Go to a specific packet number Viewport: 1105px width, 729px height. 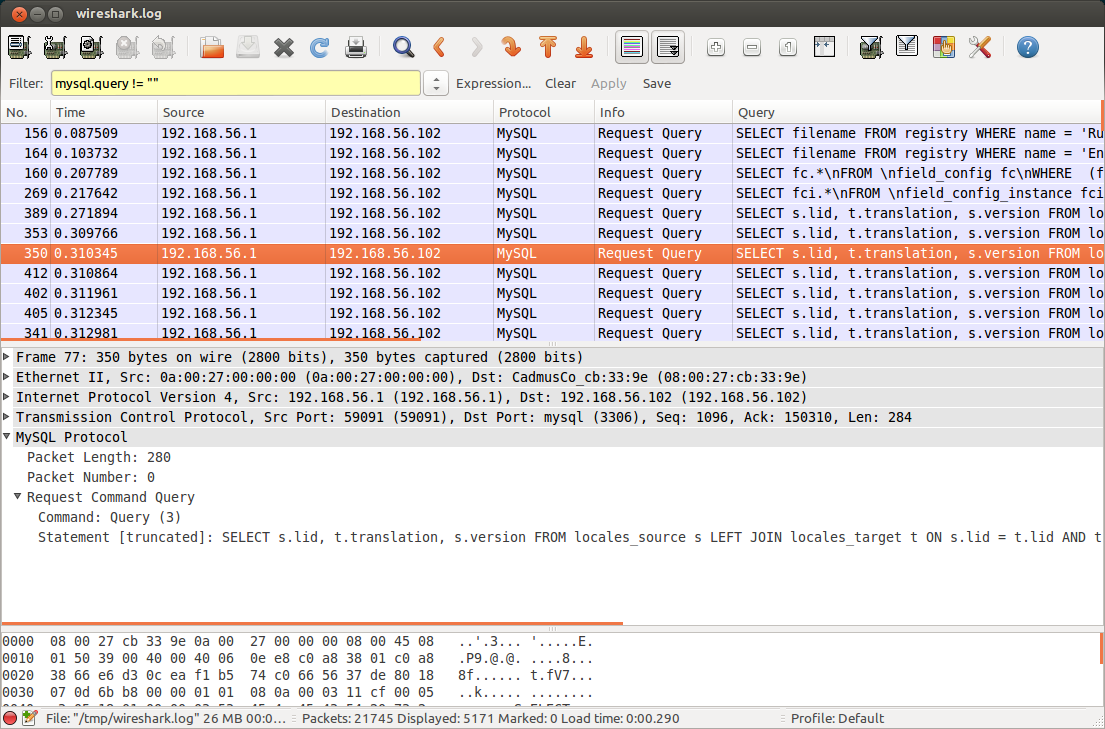click(x=512, y=48)
